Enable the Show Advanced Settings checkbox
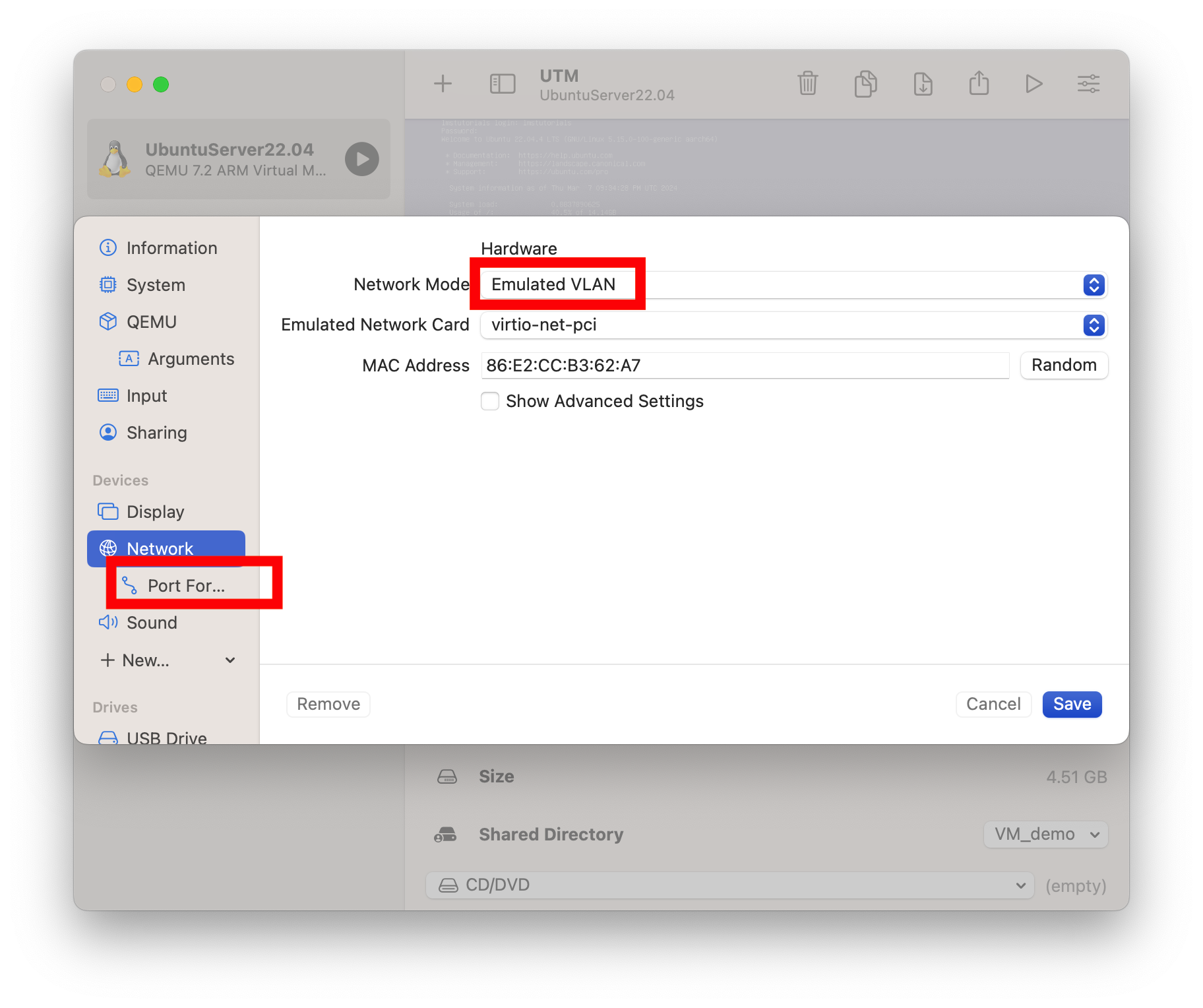Screen dimensions: 1203x1008 pyautogui.click(x=490, y=401)
